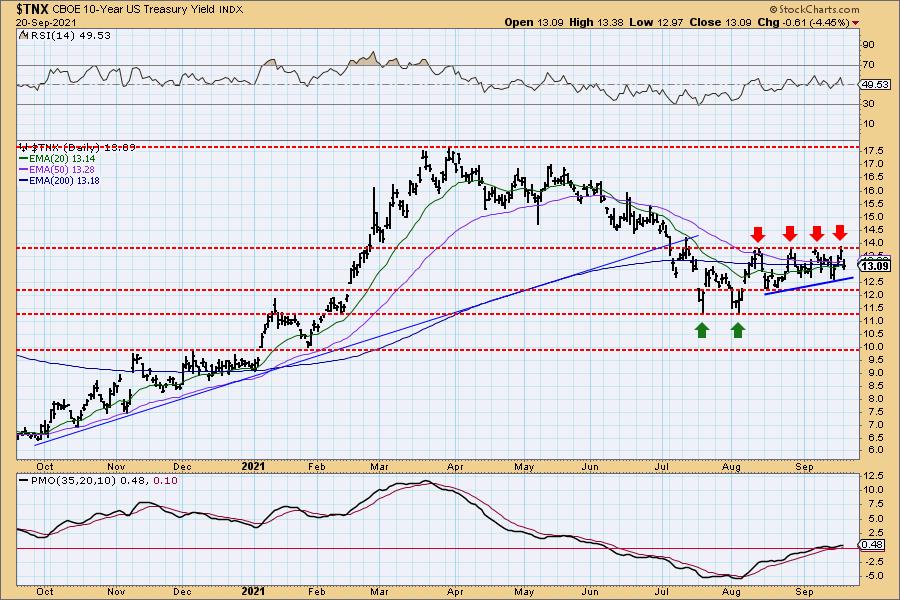Click the 2021 label under the price panel
This screenshot has height=600, width=900.
coord(253,466)
